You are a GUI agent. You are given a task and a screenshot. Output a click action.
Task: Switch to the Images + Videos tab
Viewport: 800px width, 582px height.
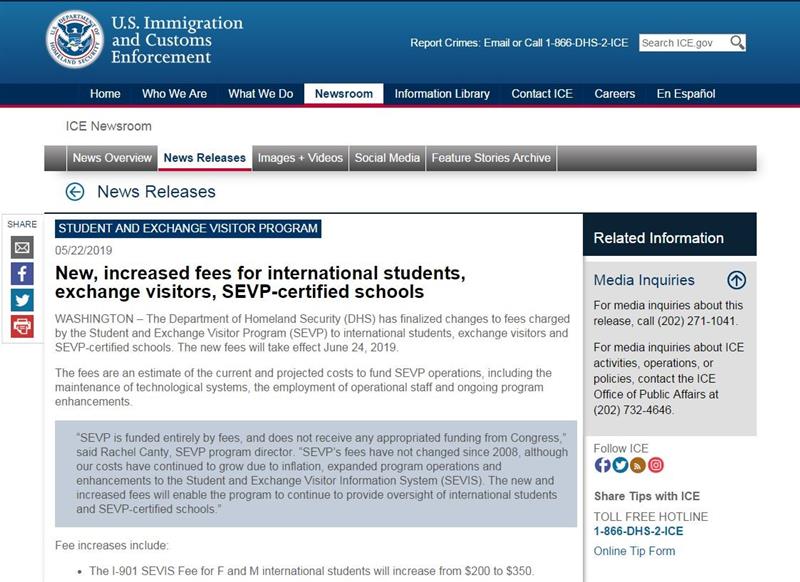click(x=300, y=158)
